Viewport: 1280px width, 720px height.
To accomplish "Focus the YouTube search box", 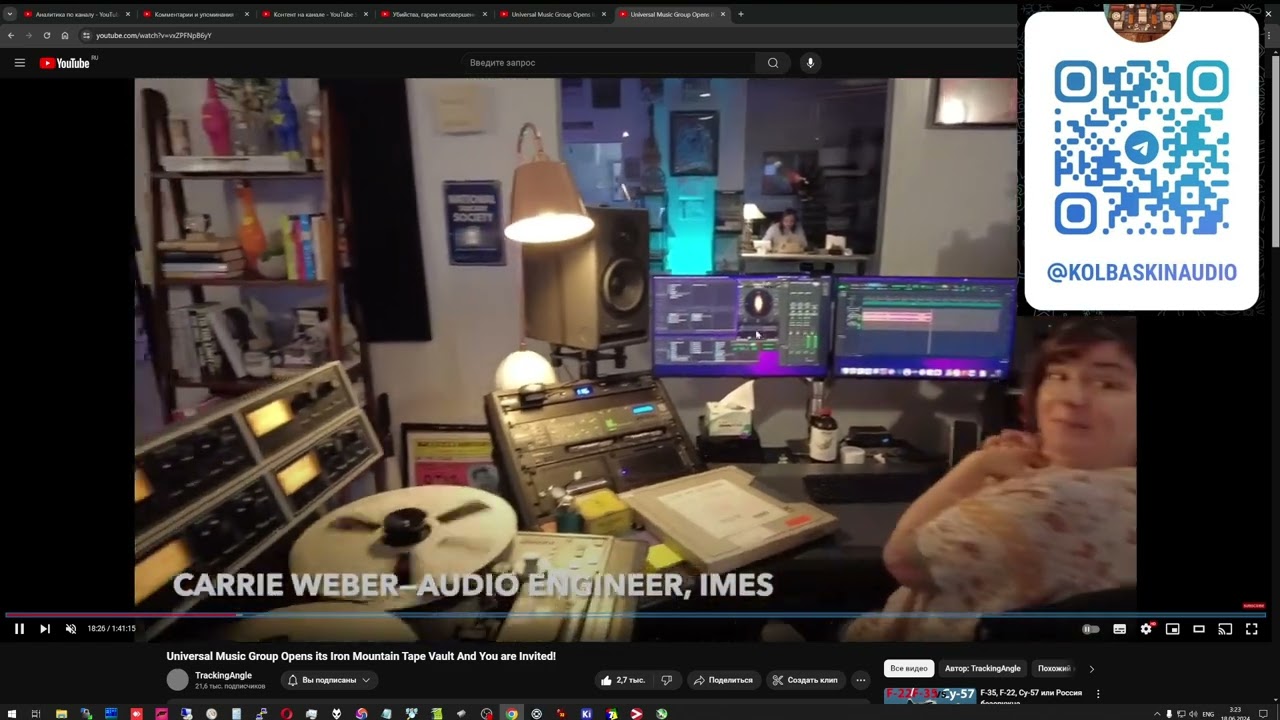I will (608, 63).
